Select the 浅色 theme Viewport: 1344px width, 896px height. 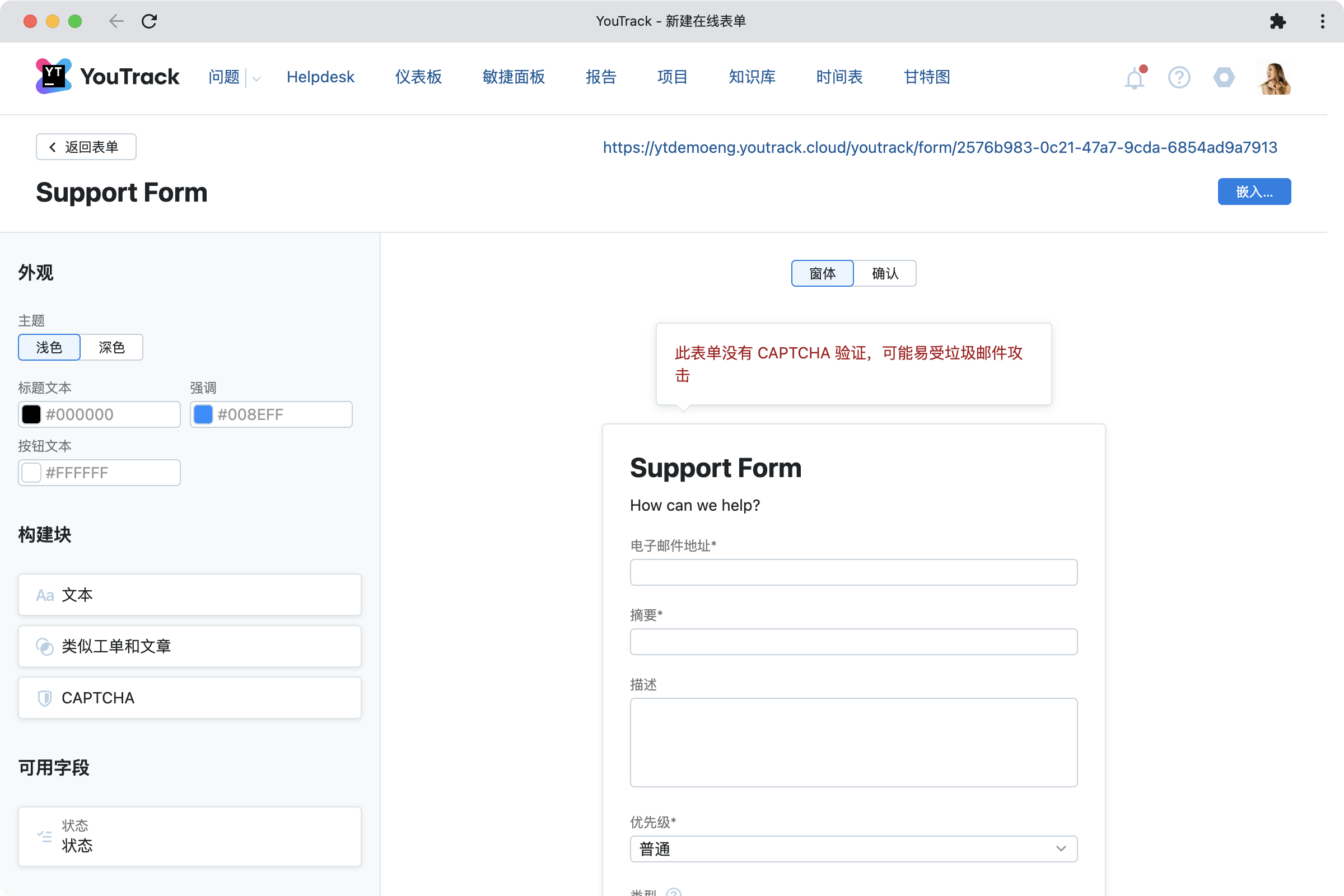(x=49, y=347)
